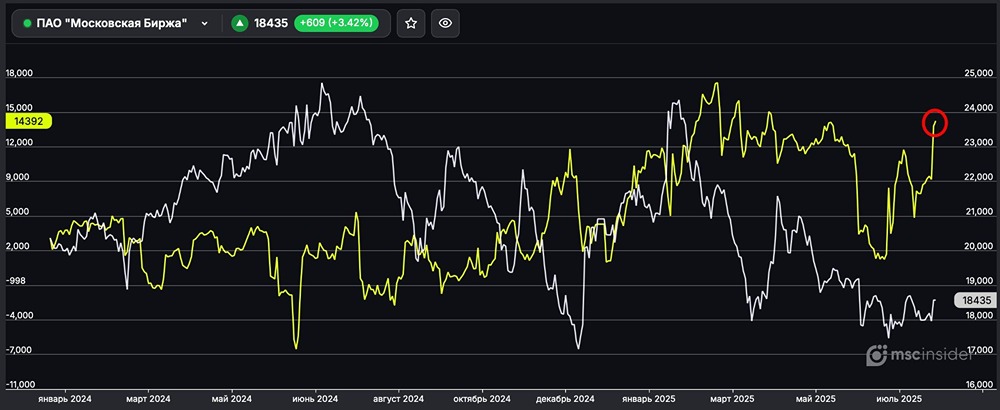Click the январь 2024 axis label
Screen dimensions: 1000x410
[x=65, y=399]
